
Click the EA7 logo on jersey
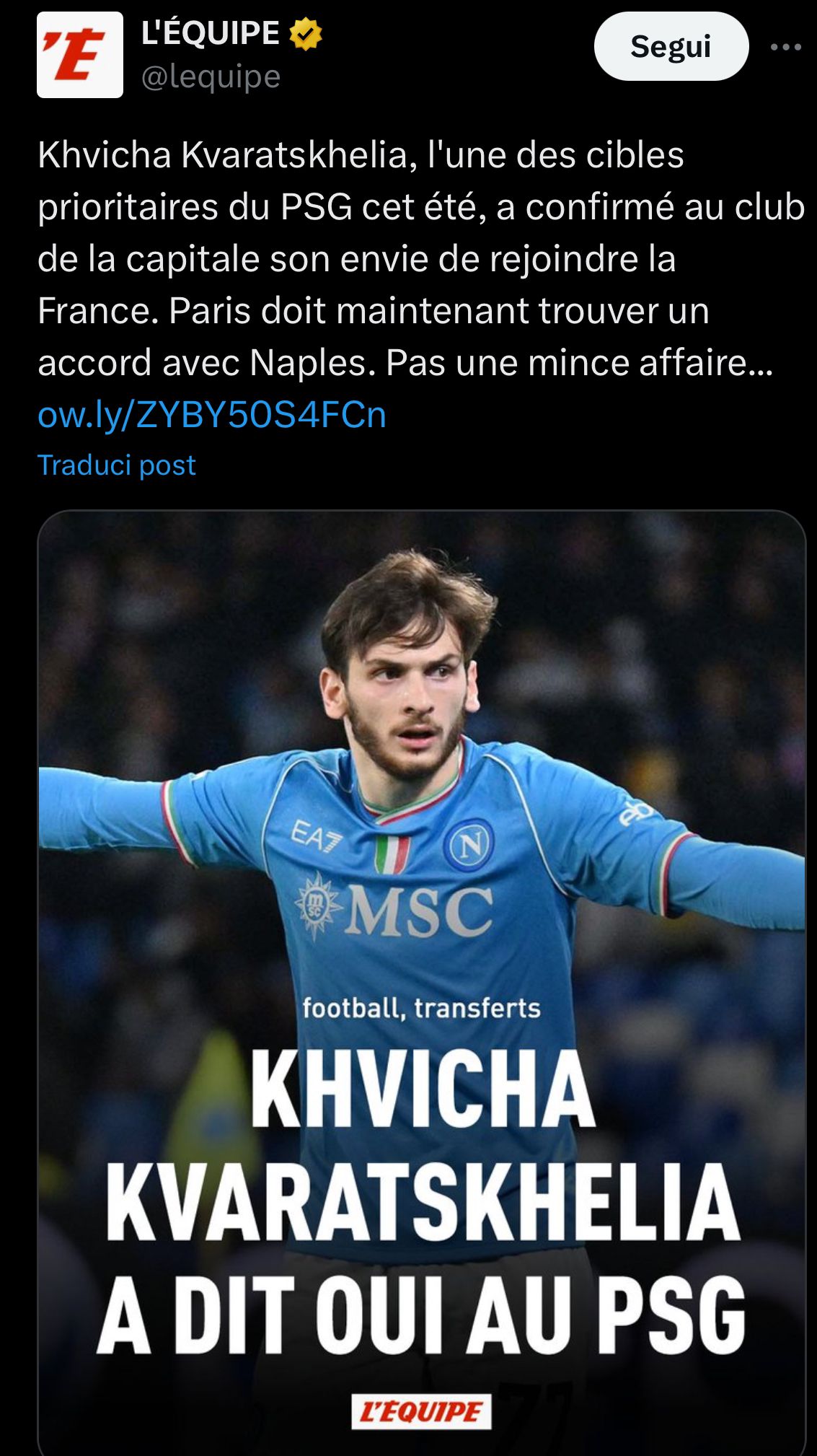point(315,837)
